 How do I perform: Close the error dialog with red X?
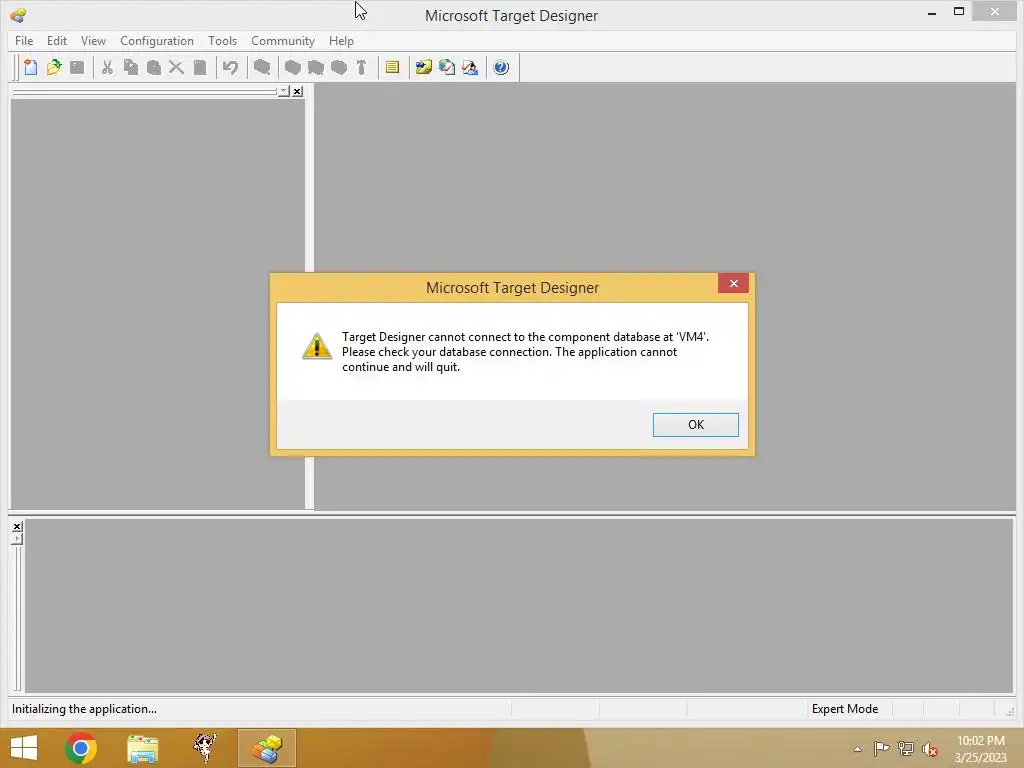point(733,283)
